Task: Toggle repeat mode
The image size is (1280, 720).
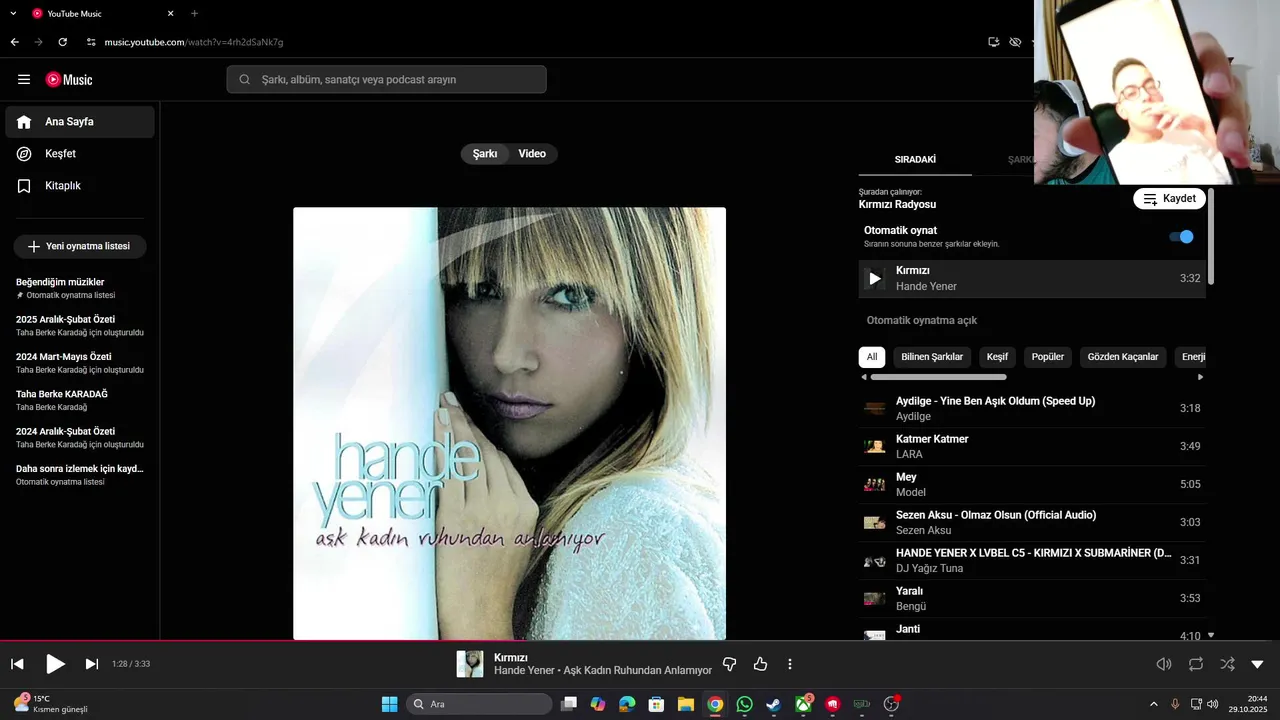Action: click(1196, 664)
